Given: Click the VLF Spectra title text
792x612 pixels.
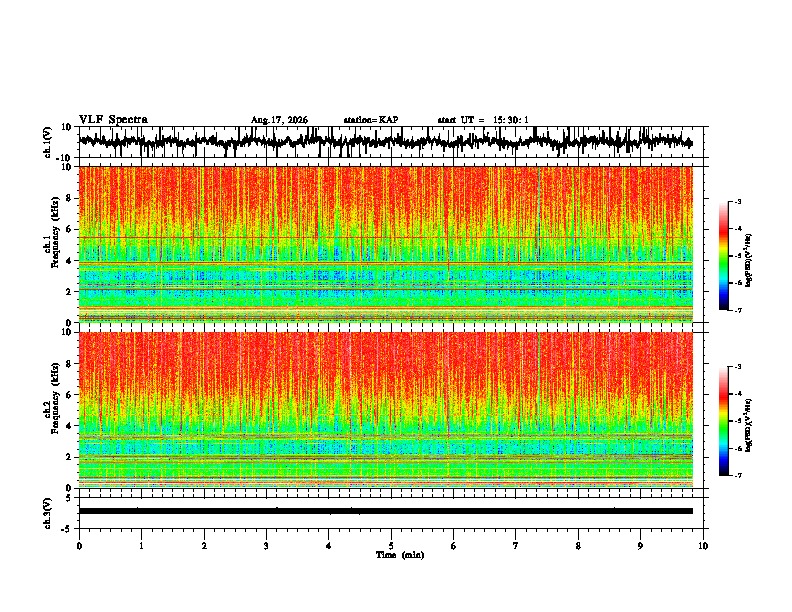Looking at the screenshot, I should click(113, 120).
